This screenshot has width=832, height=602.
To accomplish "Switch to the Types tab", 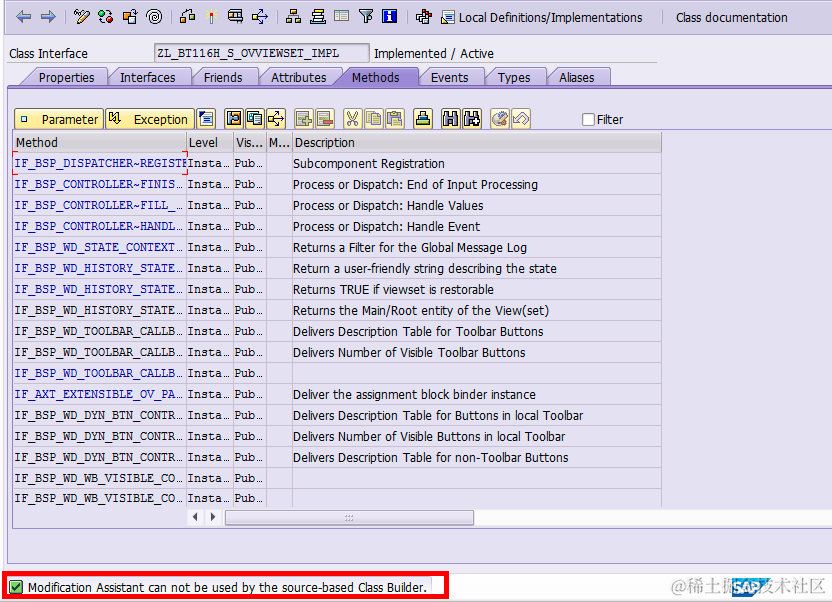I will (514, 77).
